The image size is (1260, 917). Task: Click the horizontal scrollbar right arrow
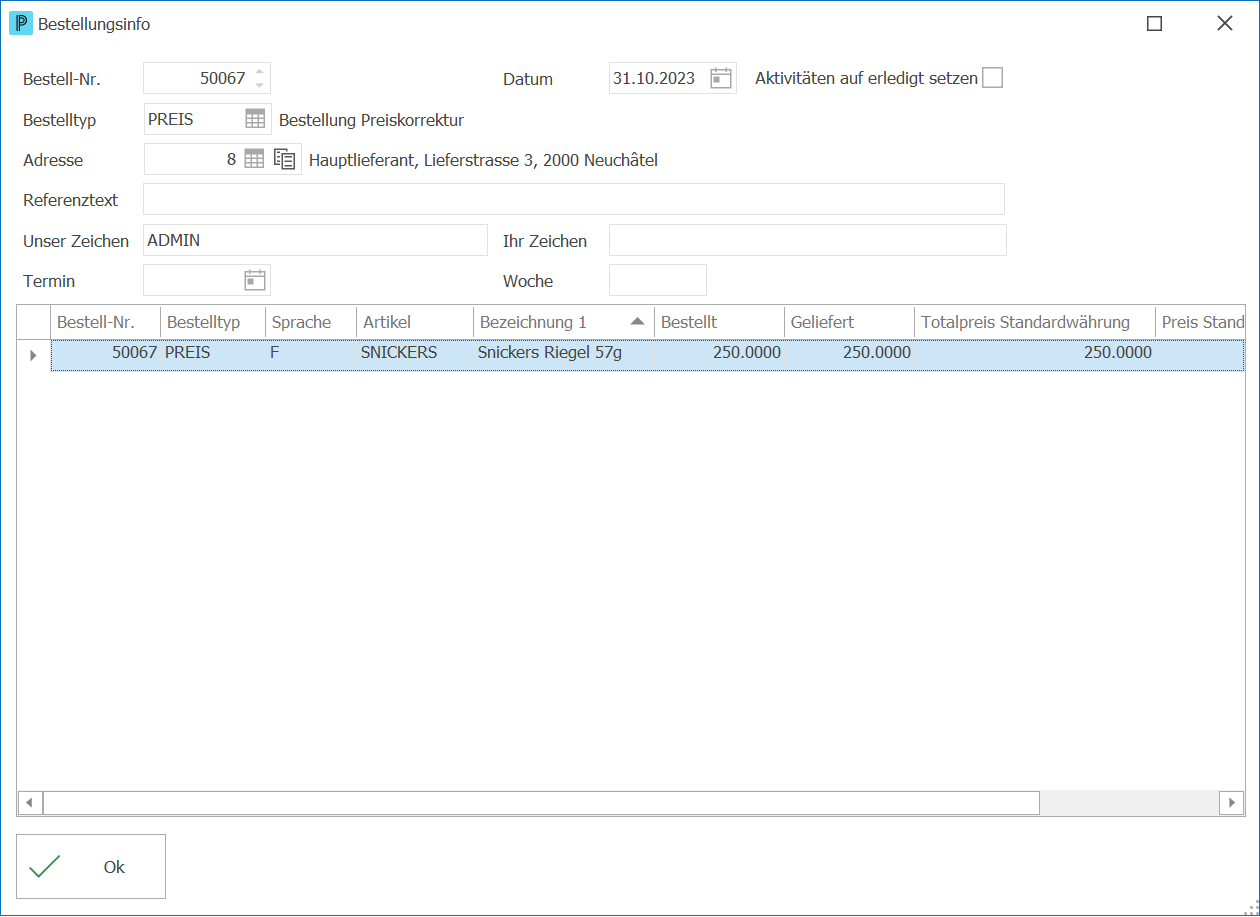1232,802
